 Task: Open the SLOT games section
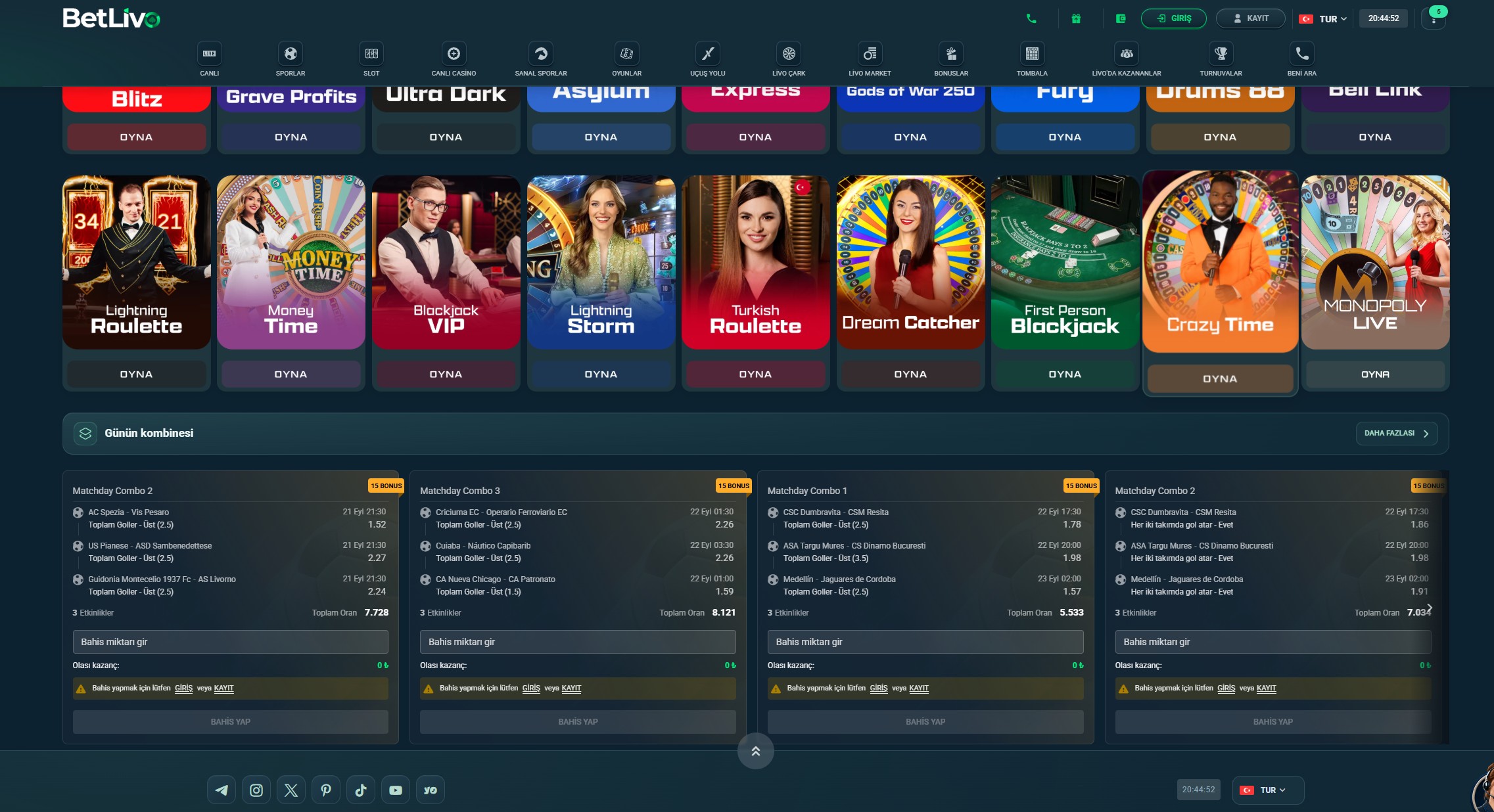coord(371,60)
